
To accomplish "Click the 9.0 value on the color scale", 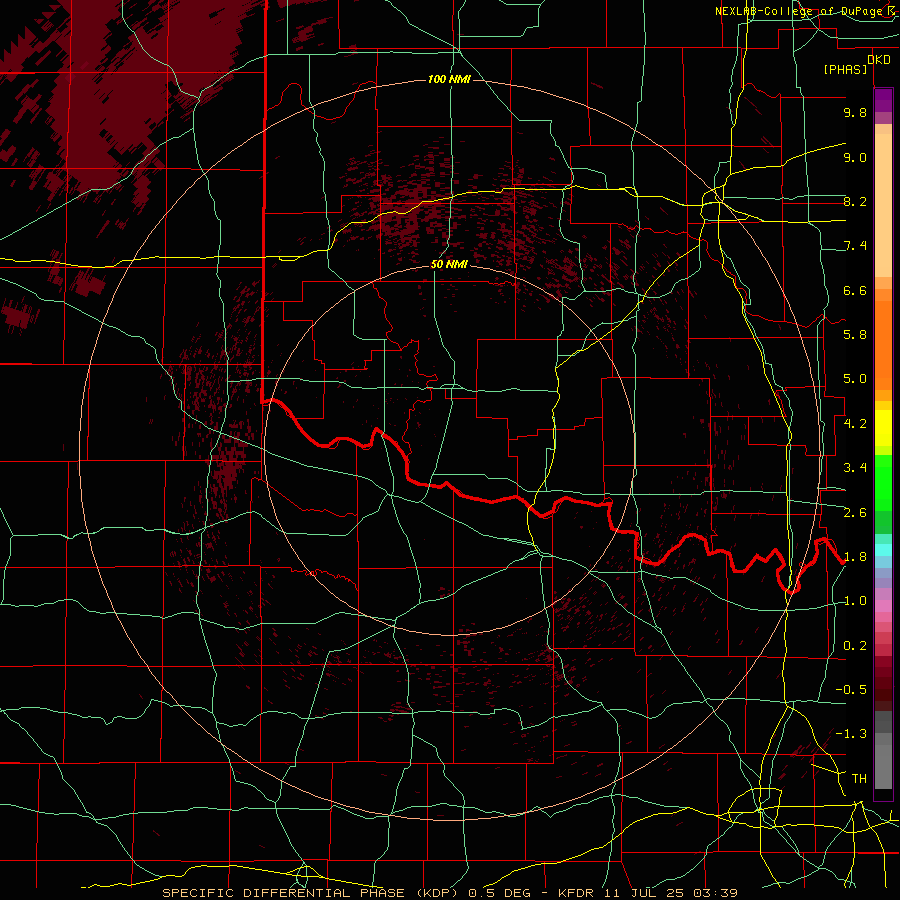I will (855, 157).
